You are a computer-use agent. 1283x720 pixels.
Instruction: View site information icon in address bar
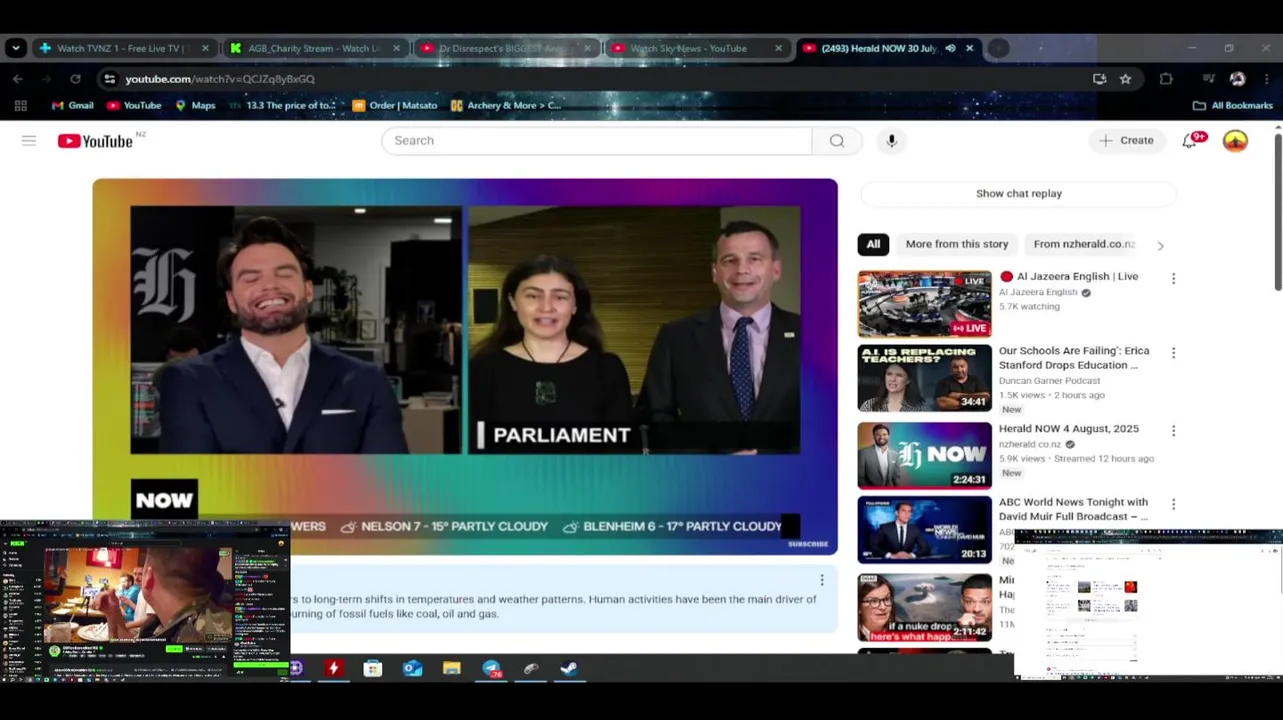pos(109,79)
